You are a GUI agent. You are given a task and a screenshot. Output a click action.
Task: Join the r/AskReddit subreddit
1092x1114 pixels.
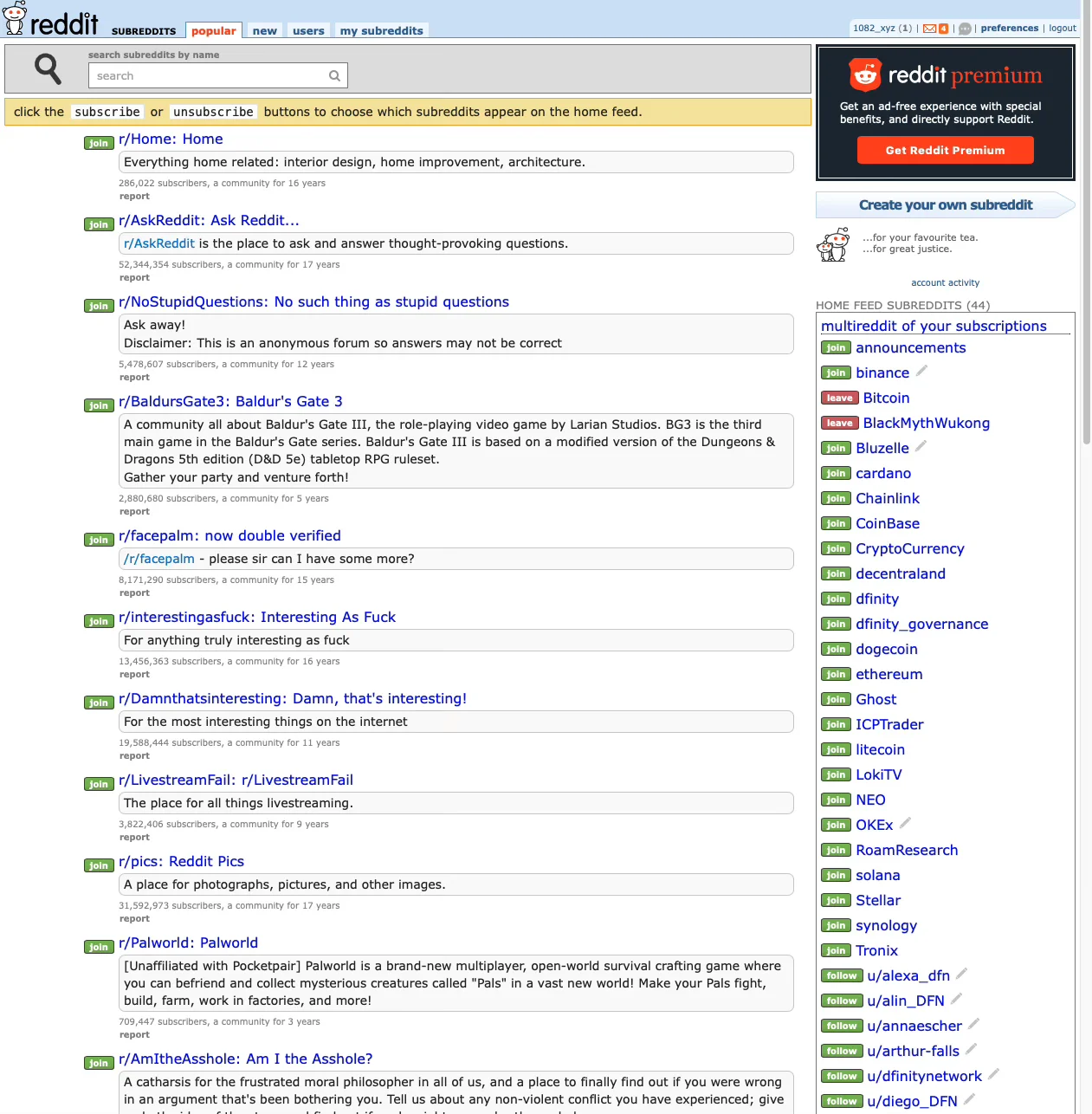99,225
